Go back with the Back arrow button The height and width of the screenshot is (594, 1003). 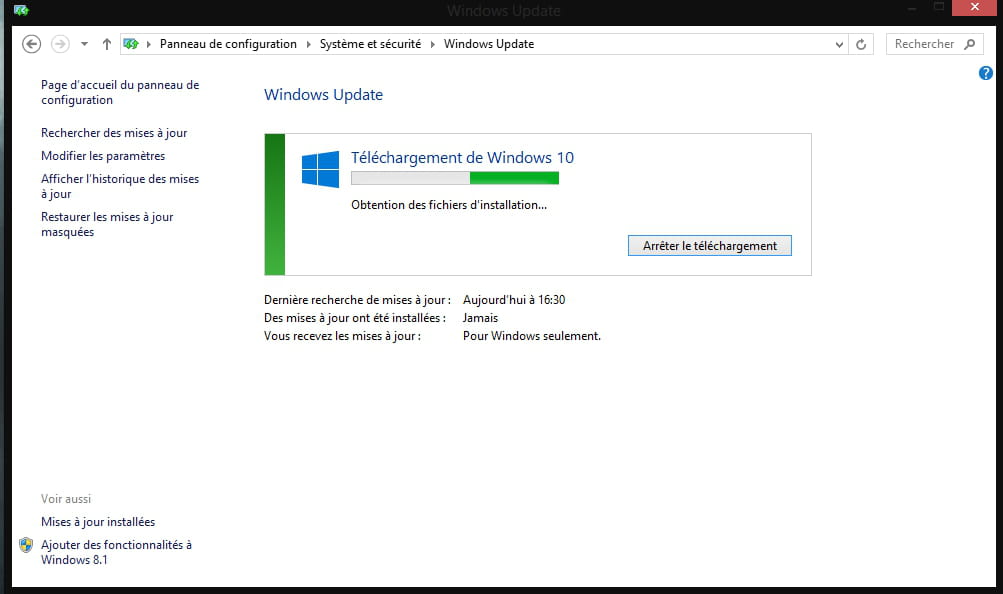click(x=31, y=44)
